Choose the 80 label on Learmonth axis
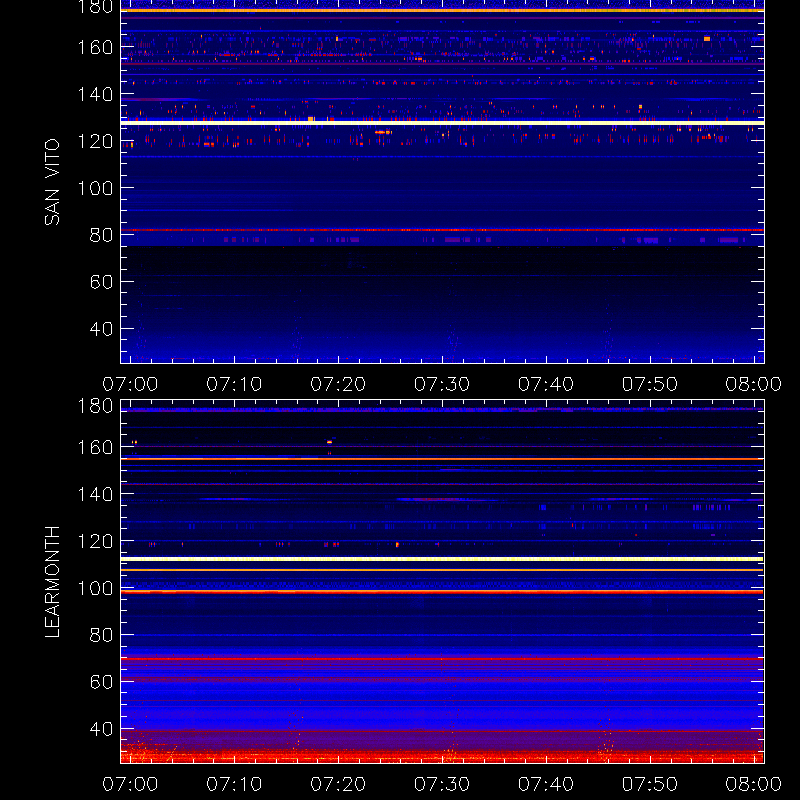The image size is (800, 800). (x=101, y=635)
